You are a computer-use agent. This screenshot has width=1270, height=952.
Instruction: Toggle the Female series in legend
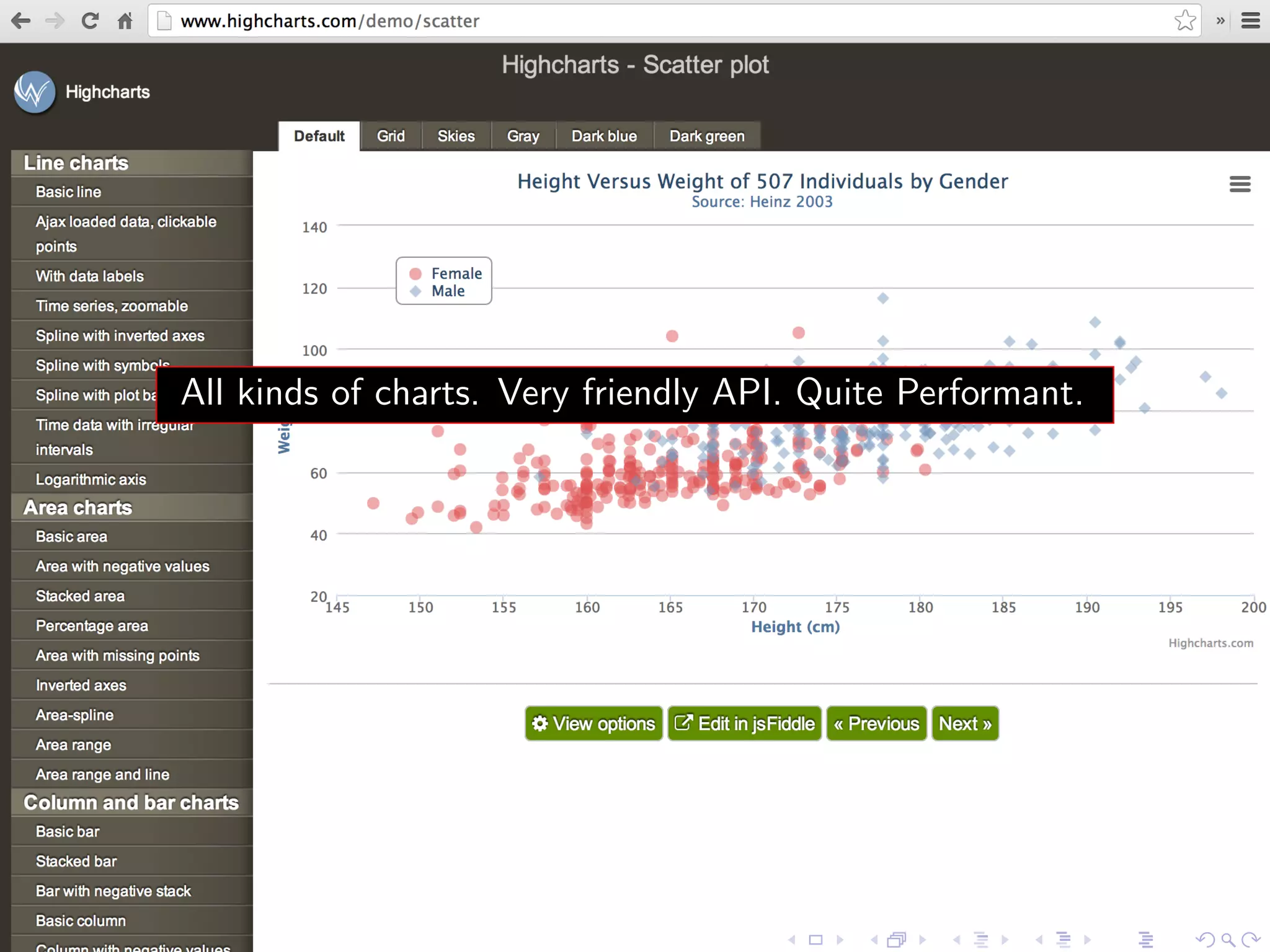pos(445,273)
